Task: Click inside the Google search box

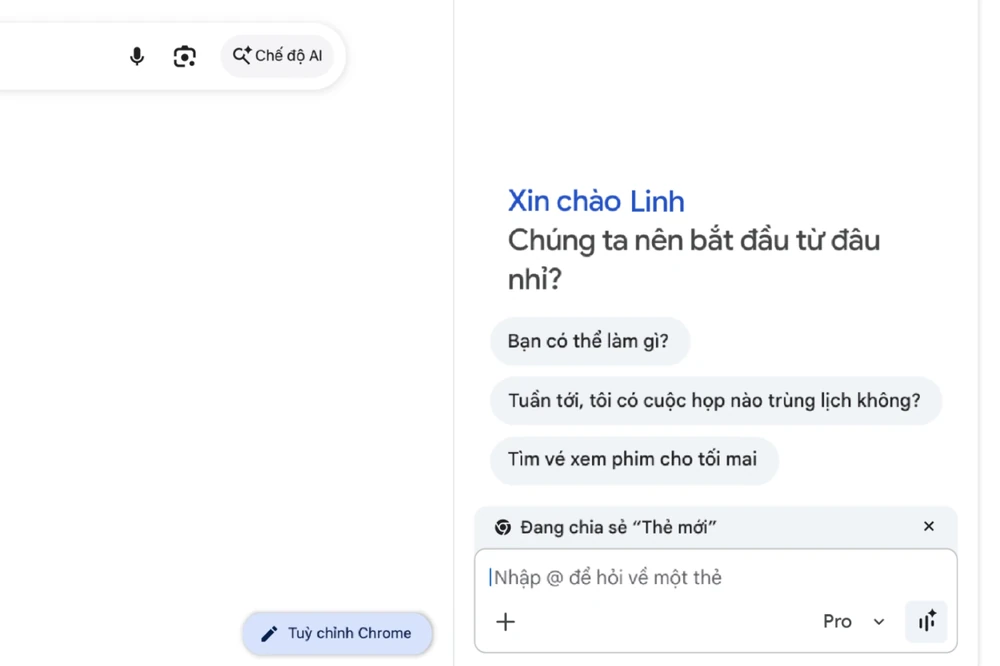Action: click(50, 56)
